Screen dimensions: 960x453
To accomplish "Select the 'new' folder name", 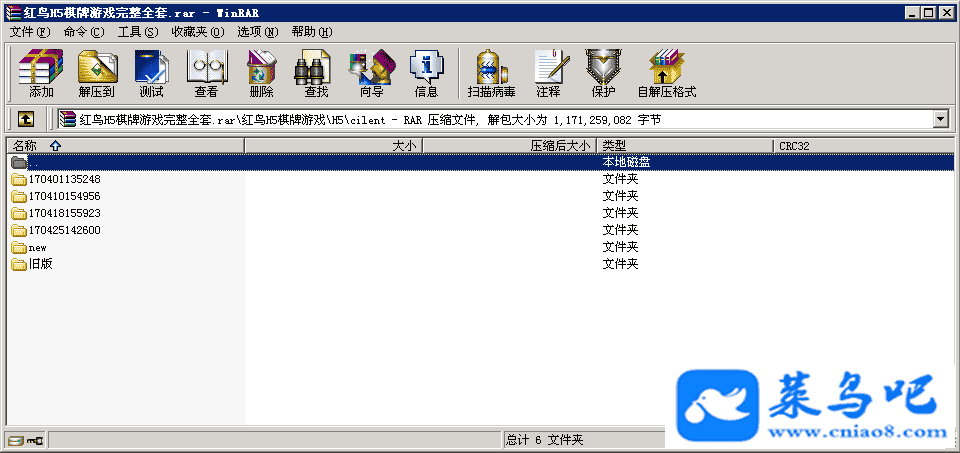I will [37, 248].
